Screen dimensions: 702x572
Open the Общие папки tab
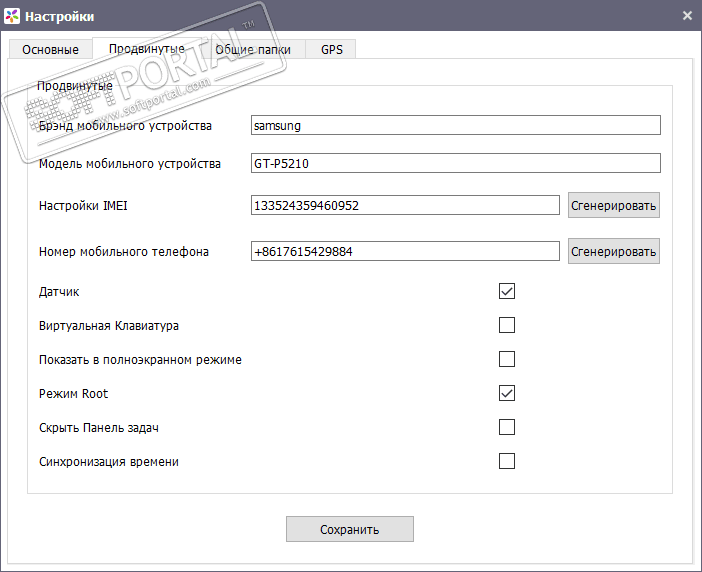pos(254,49)
